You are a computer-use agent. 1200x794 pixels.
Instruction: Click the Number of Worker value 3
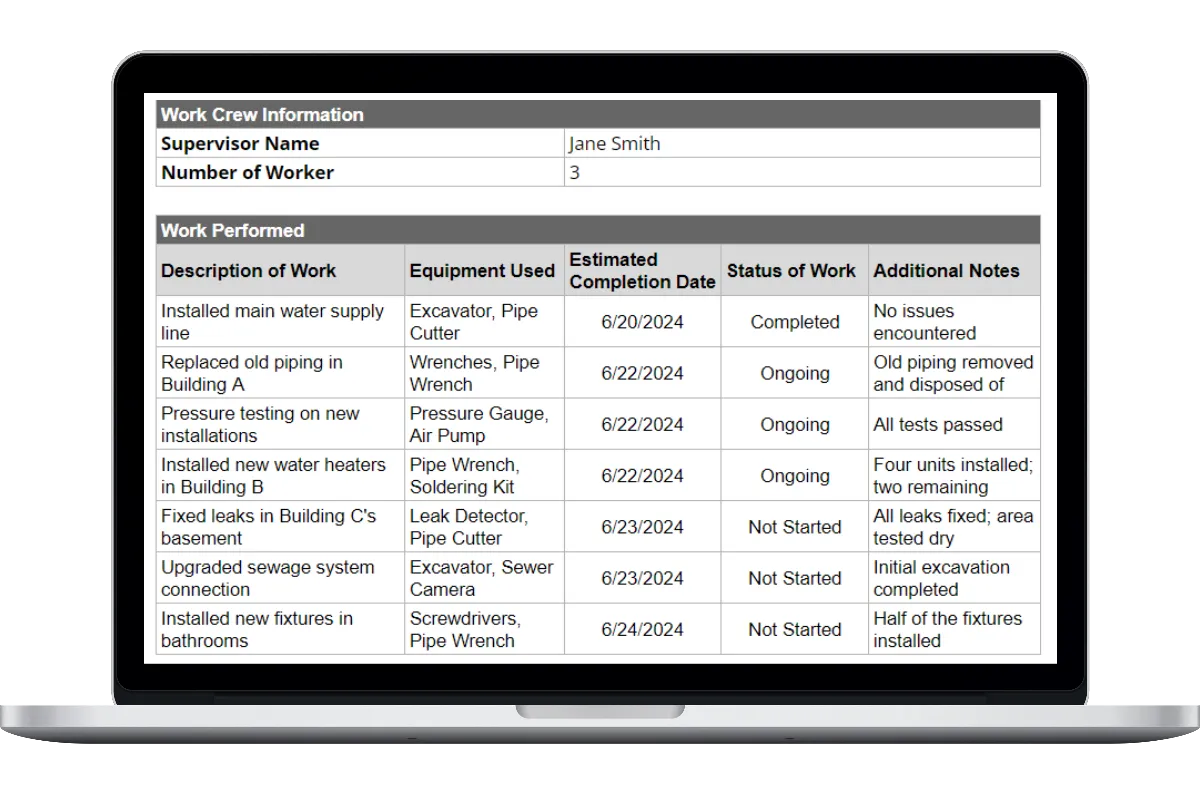pos(575,172)
